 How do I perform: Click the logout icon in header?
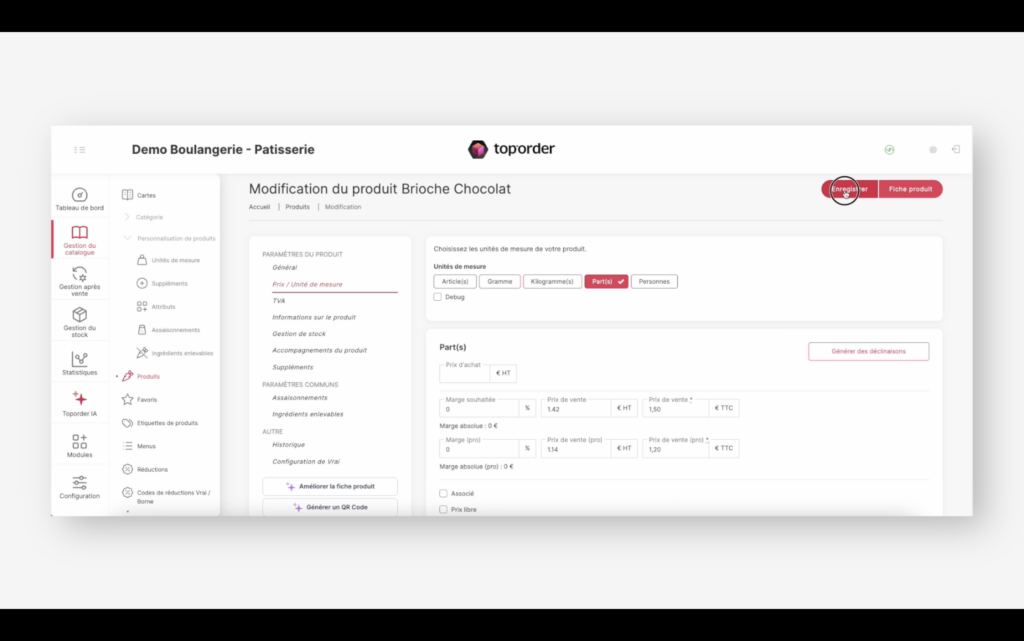click(955, 149)
